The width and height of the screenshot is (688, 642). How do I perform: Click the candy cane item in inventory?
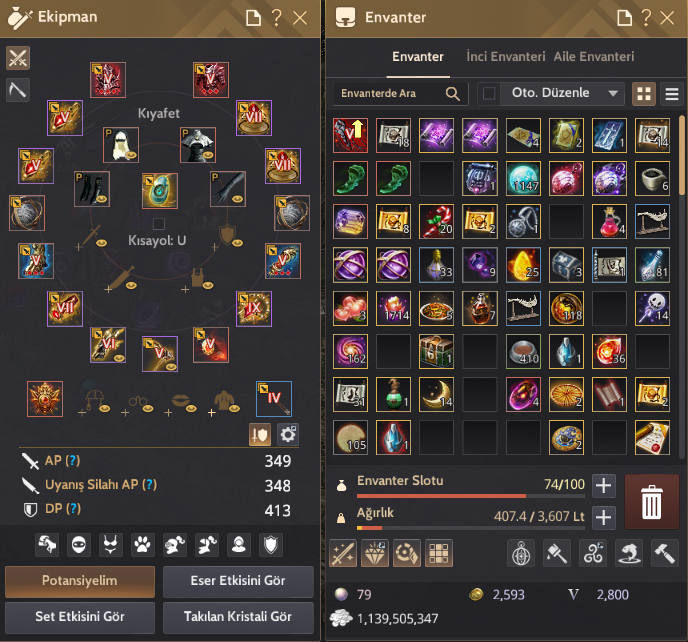pos(436,222)
